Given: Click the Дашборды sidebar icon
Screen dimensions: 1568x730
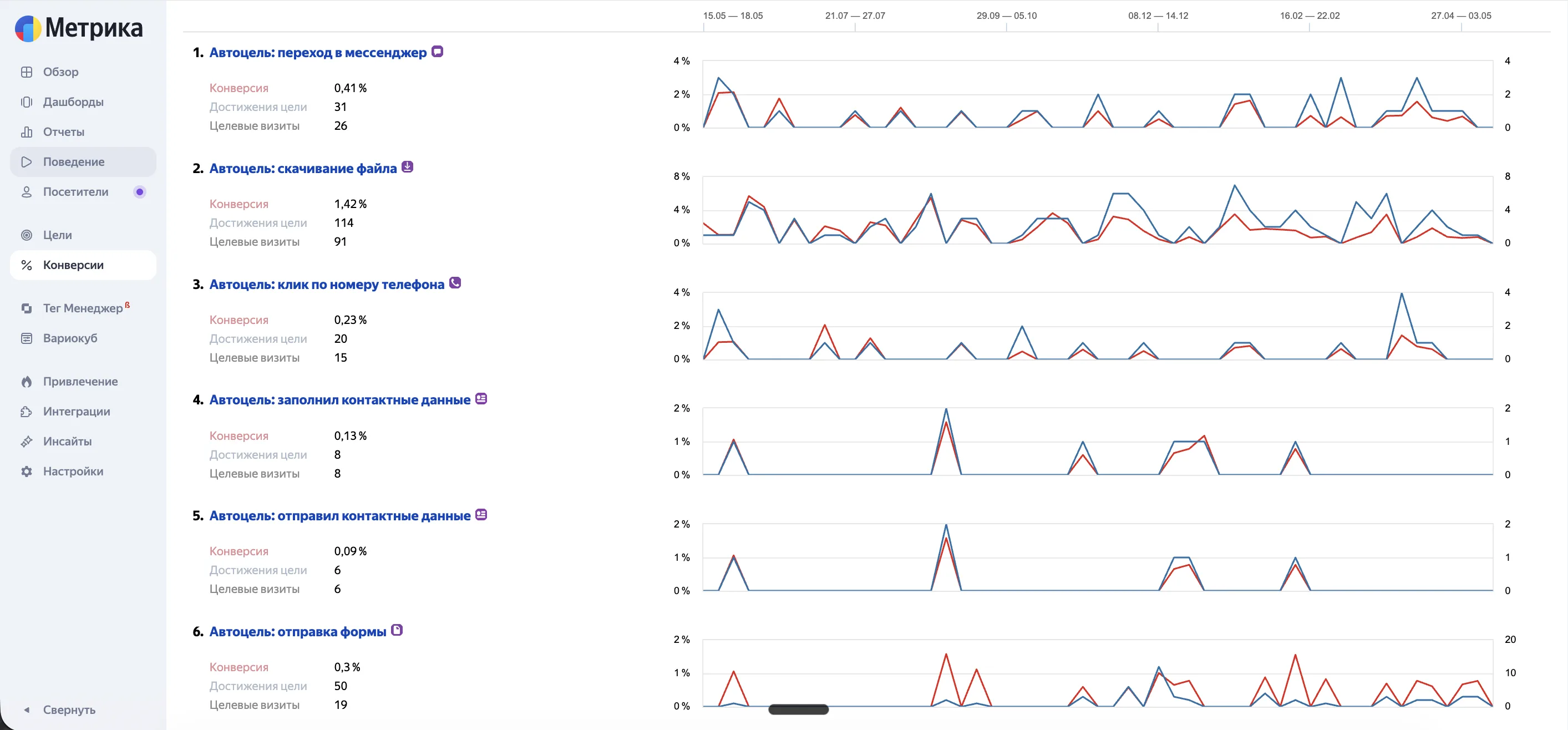Looking at the screenshot, I should point(27,102).
